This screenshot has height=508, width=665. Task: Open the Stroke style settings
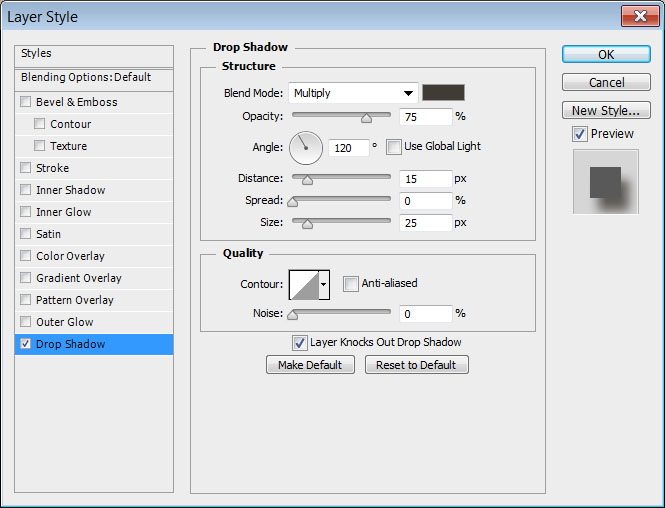click(53, 168)
